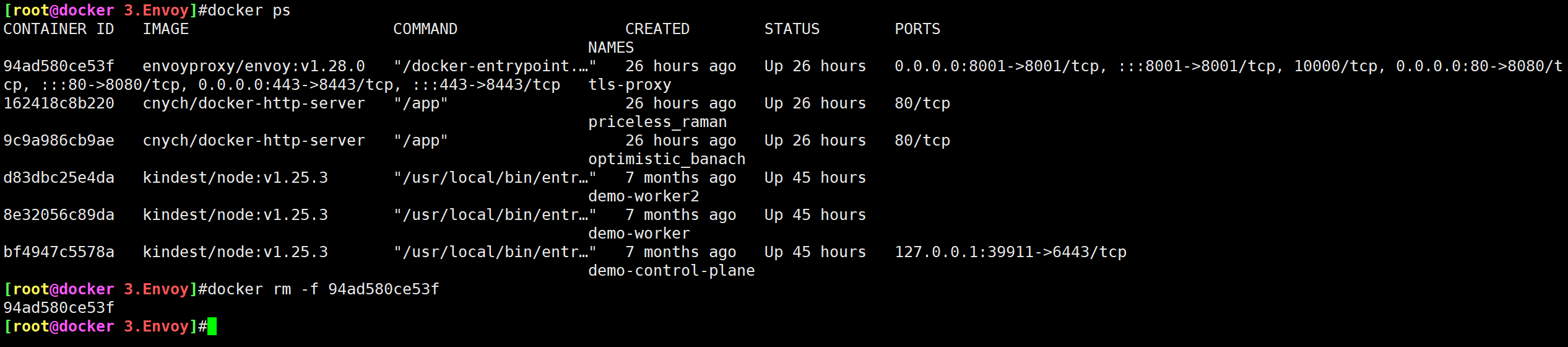Select the optimistic_banach container name
Screen dimensions: 1568x347
pos(667,159)
